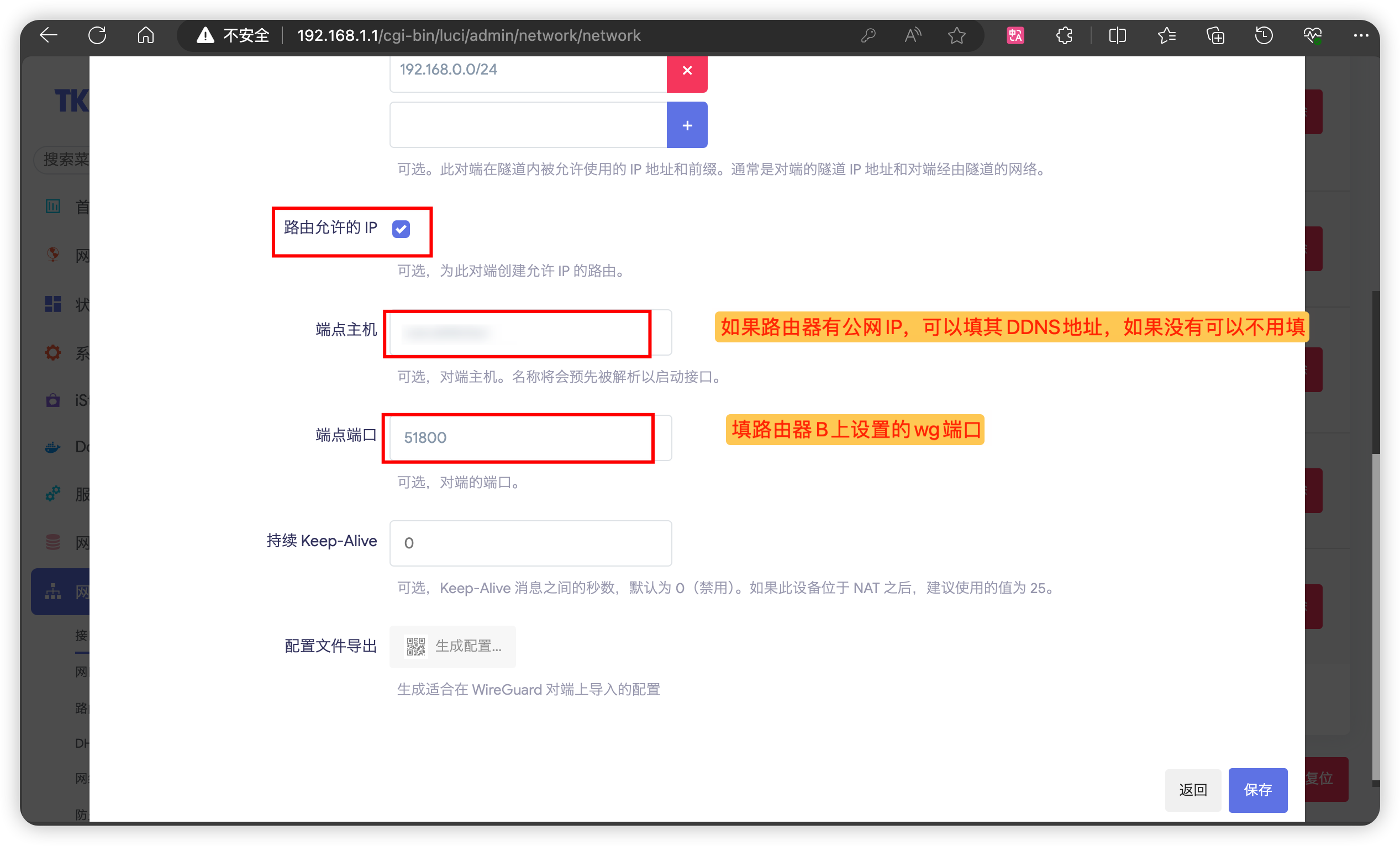Click the 不安全 security label
The width and height of the screenshot is (1400, 846).
tap(246, 35)
